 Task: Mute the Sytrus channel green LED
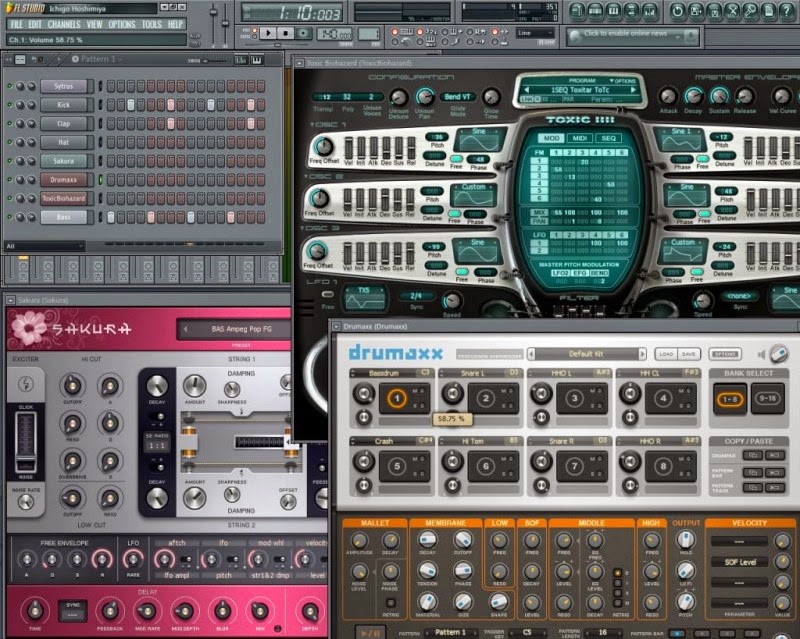tap(9, 86)
